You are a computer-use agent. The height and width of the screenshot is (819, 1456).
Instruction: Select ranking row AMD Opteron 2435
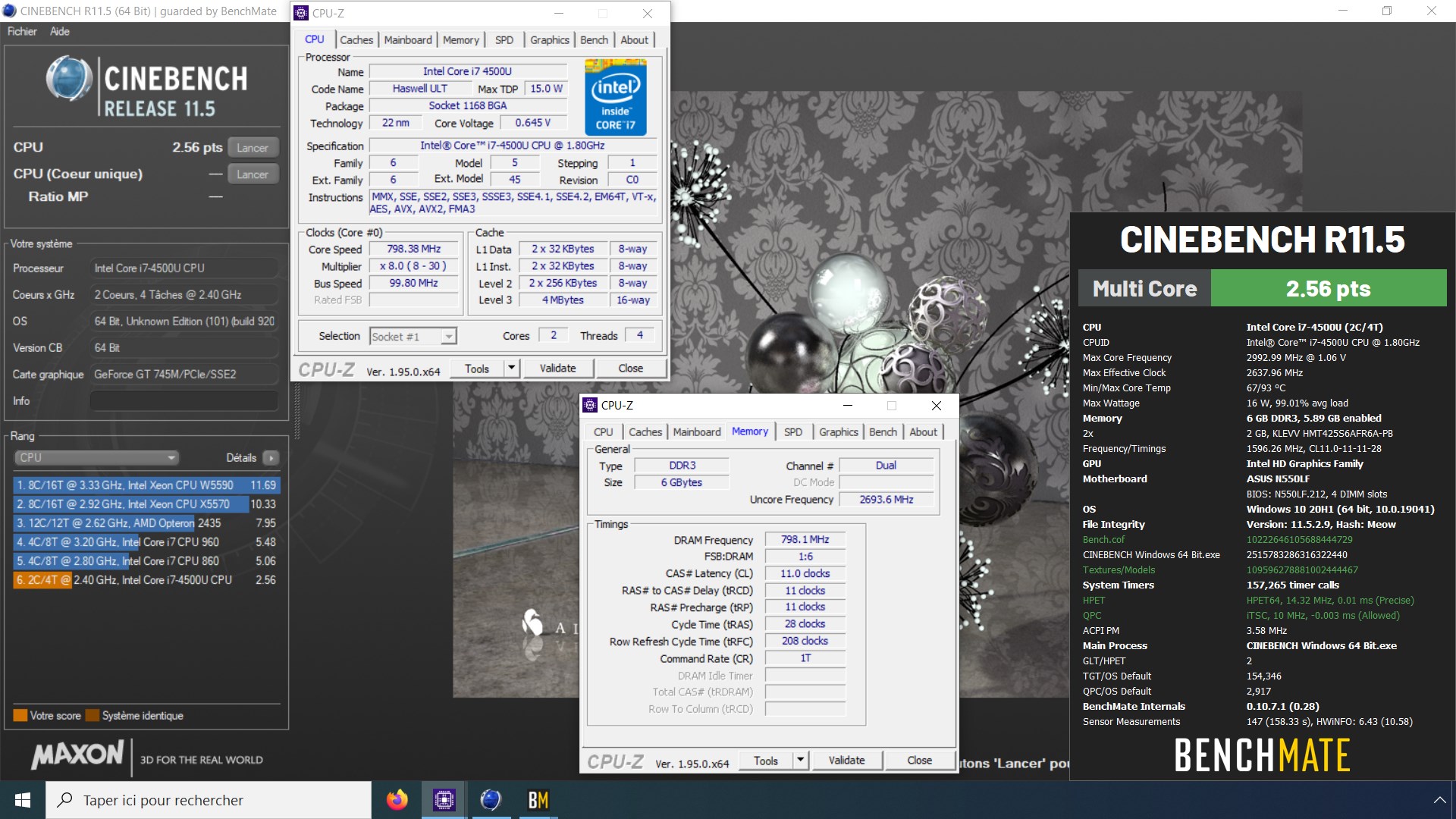point(146,522)
